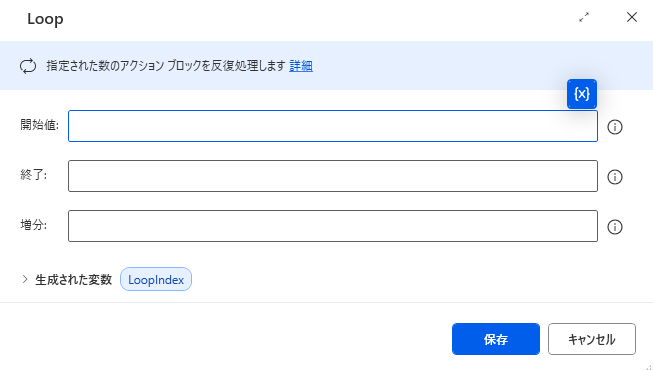The width and height of the screenshot is (653, 371).
Task: Save the loop with 保存 button
Action: pos(496,339)
